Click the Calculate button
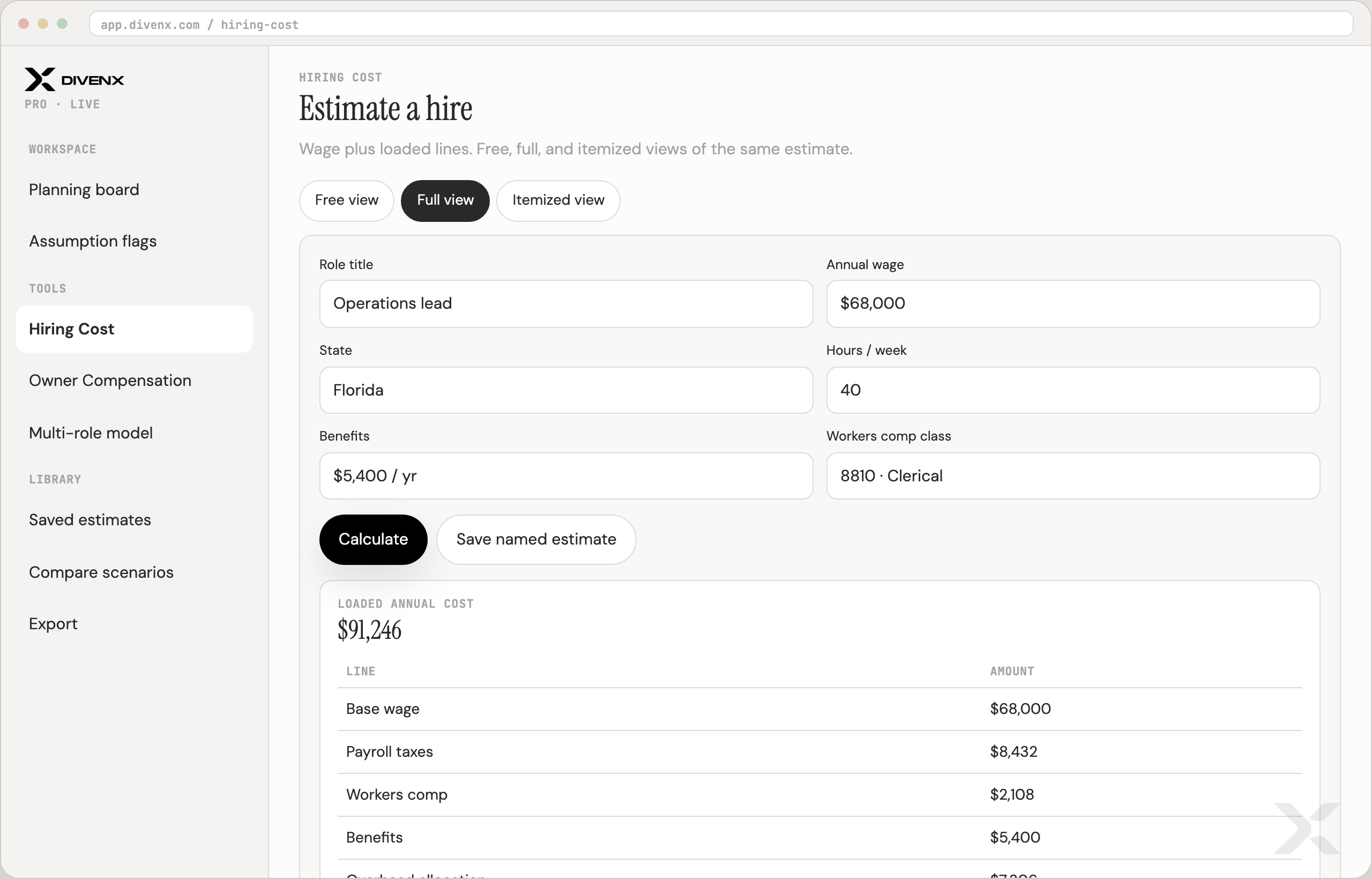Screen dimensions: 1372x879 coord(373,539)
